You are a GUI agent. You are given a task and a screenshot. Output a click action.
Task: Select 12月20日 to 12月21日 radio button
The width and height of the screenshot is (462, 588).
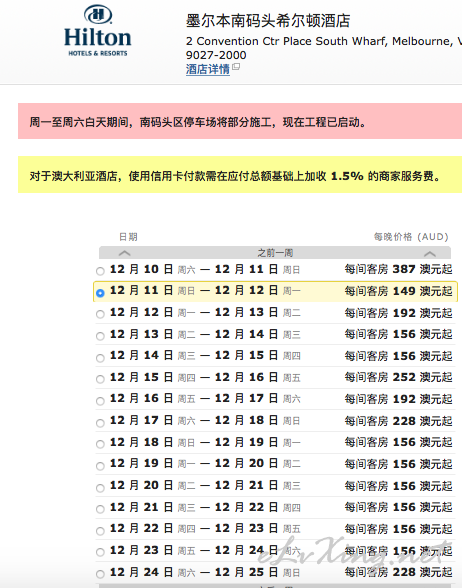100,488
